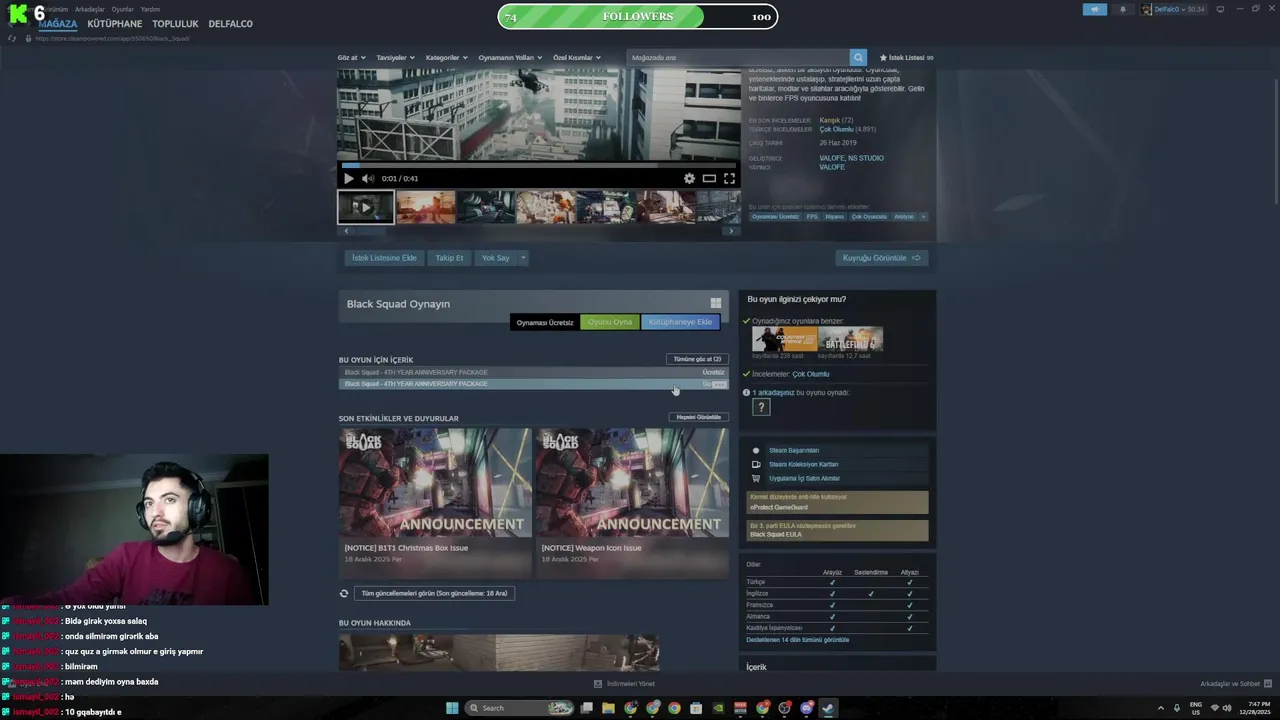Open DELFALCO profile tab

231,24
